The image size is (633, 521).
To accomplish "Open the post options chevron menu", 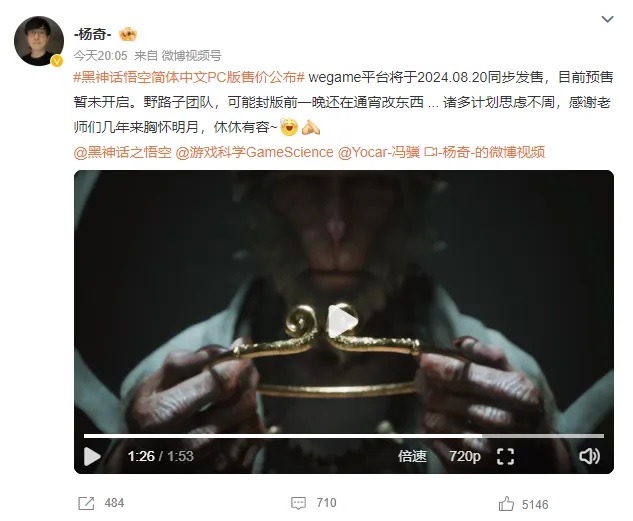I will point(607,19).
